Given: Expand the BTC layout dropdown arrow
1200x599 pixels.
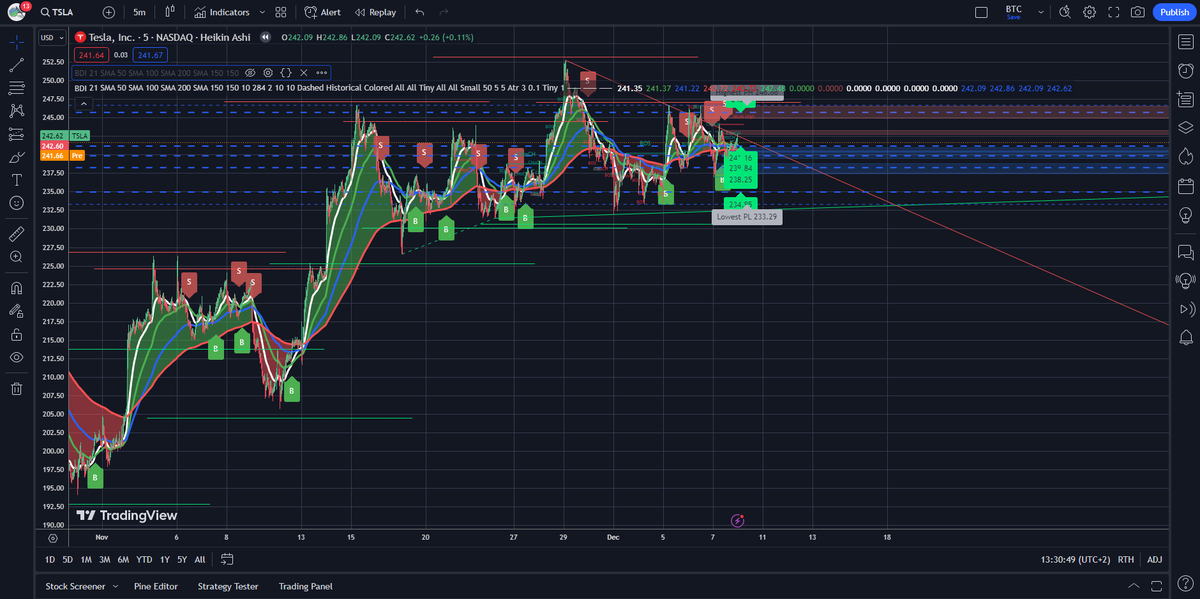Looking at the screenshot, I should [x=1041, y=12].
